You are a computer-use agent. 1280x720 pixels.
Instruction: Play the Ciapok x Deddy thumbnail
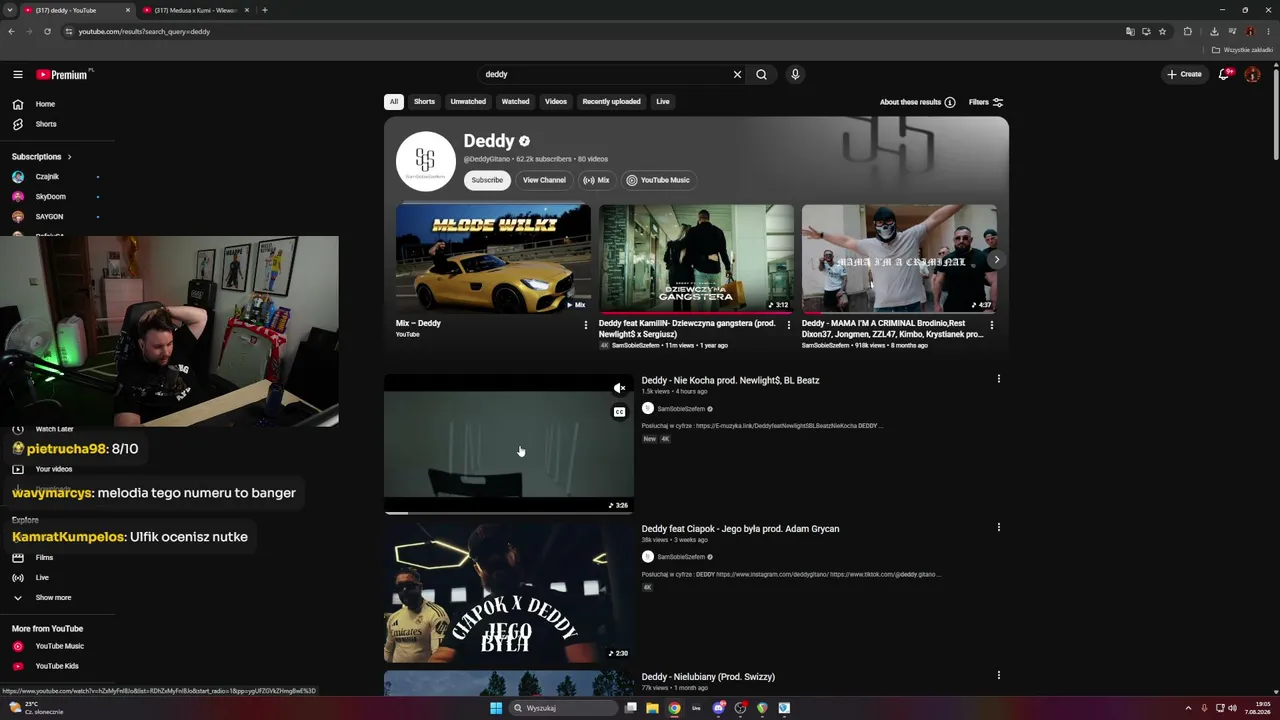tap(509, 593)
